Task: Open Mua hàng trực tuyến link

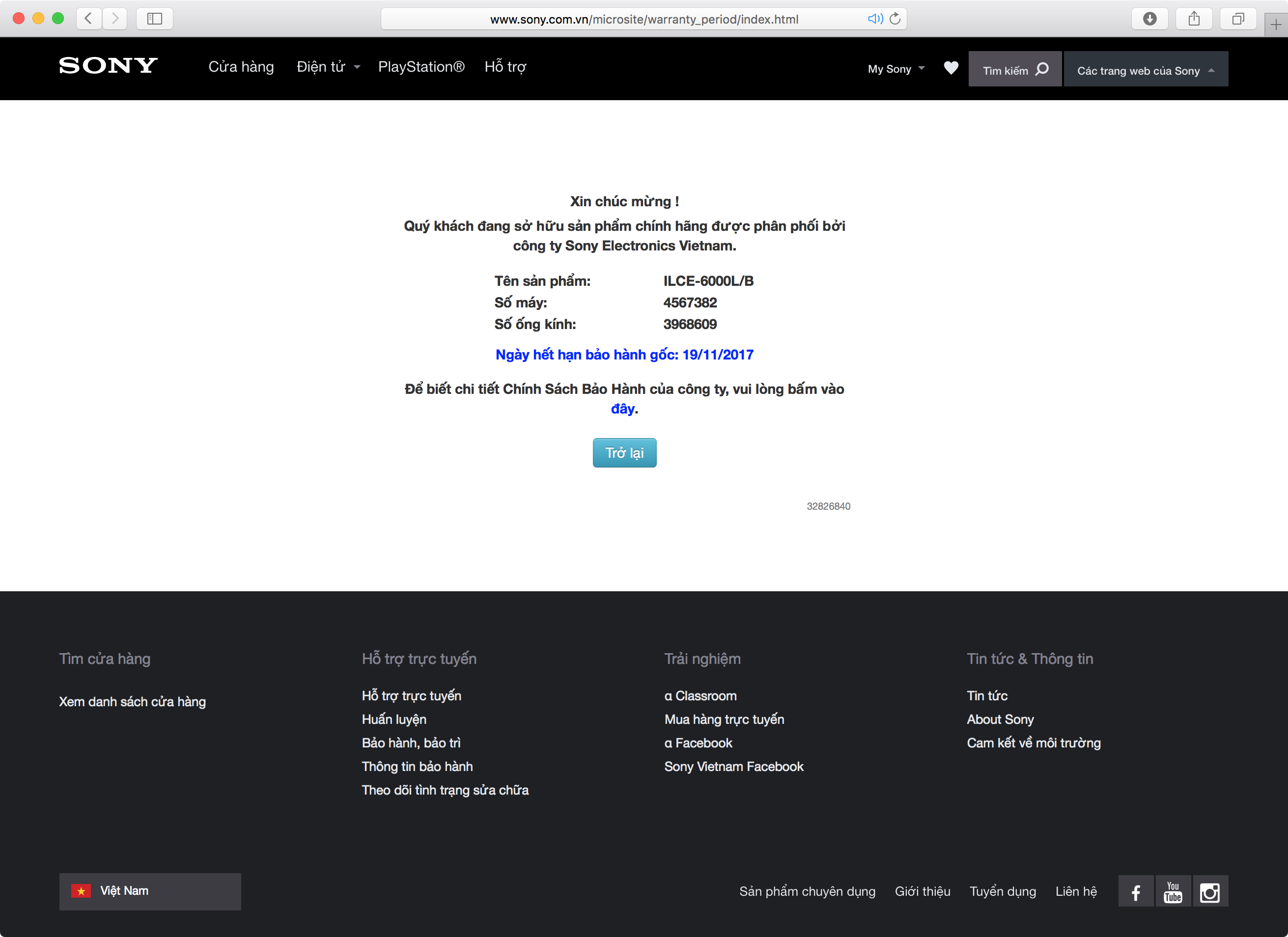Action: click(x=724, y=719)
